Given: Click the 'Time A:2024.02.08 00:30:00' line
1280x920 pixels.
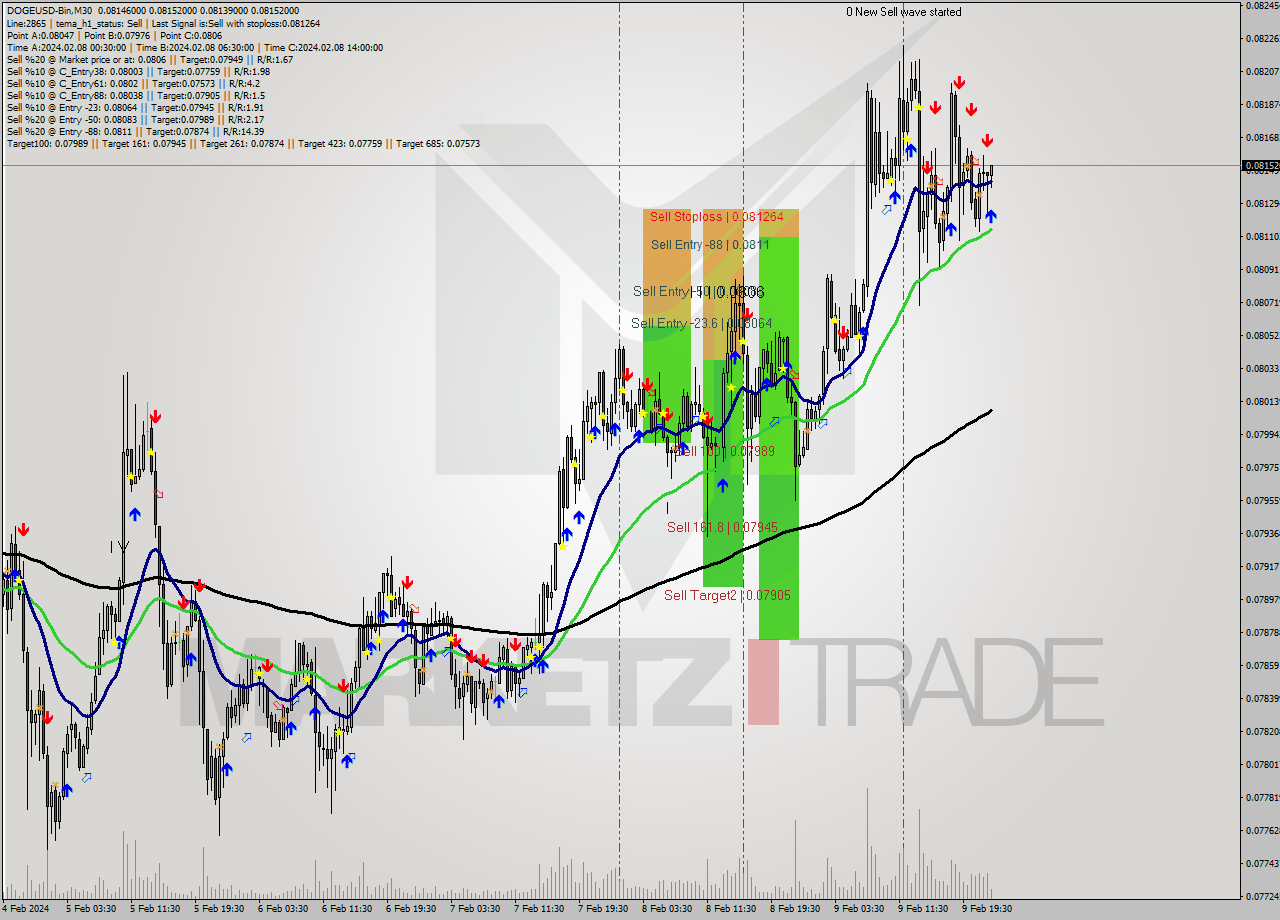Looking at the screenshot, I should [194, 47].
